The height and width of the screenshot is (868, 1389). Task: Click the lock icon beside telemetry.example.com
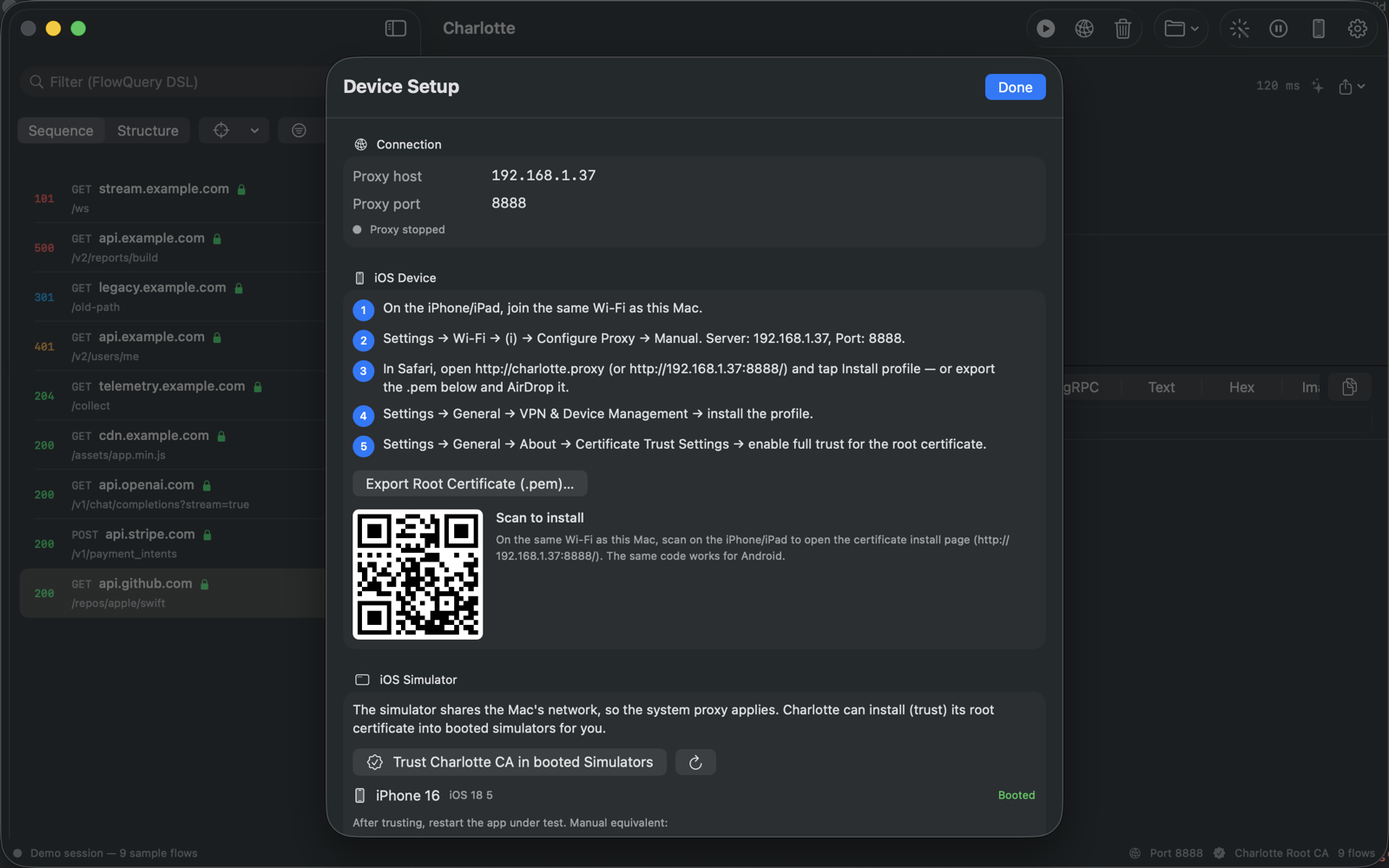pyautogui.click(x=258, y=387)
